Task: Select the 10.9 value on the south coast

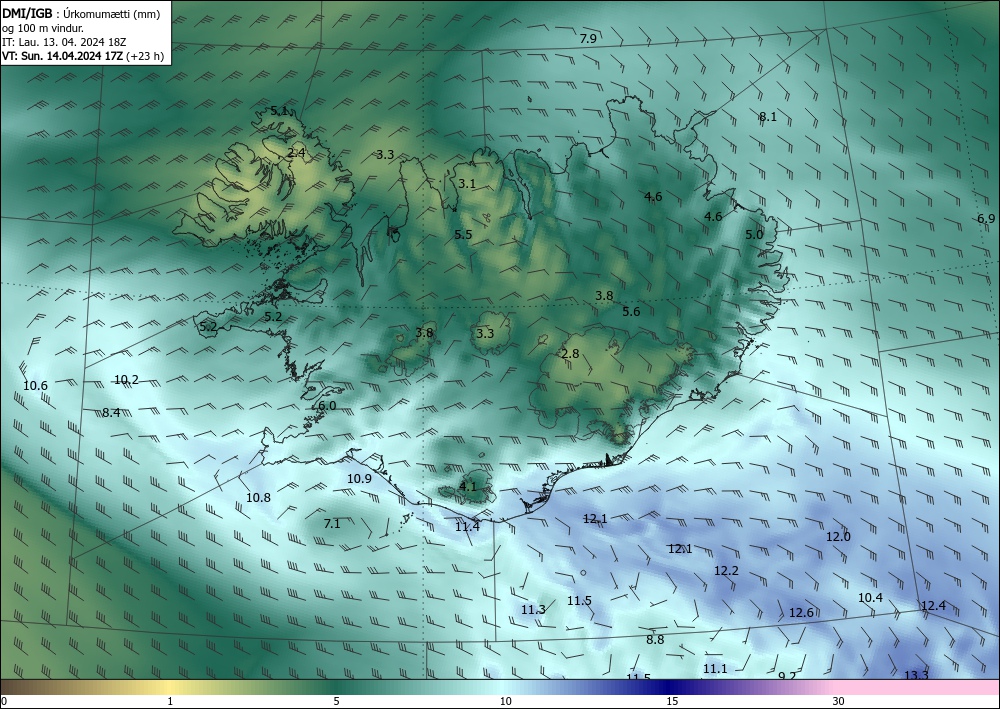Action: pyautogui.click(x=359, y=479)
